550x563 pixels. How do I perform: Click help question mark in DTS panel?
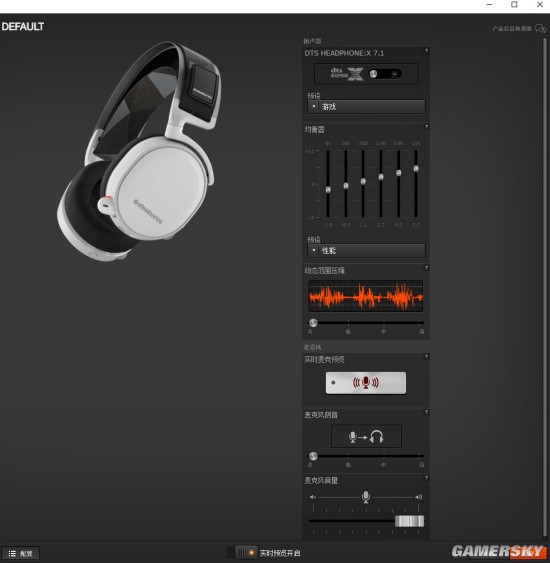pyautogui.click(x=427, y=51)
